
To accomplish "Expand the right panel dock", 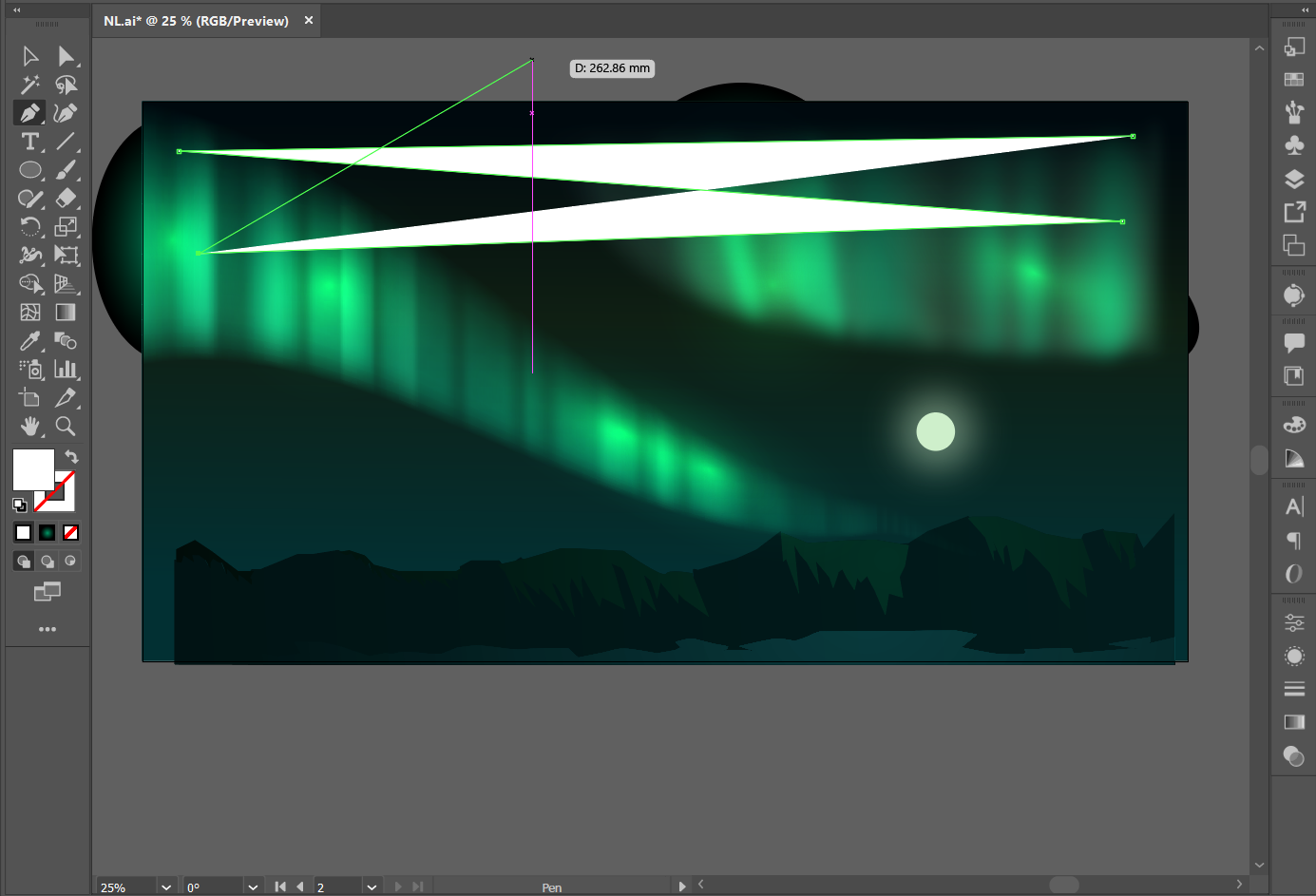I will (1305, 10).
